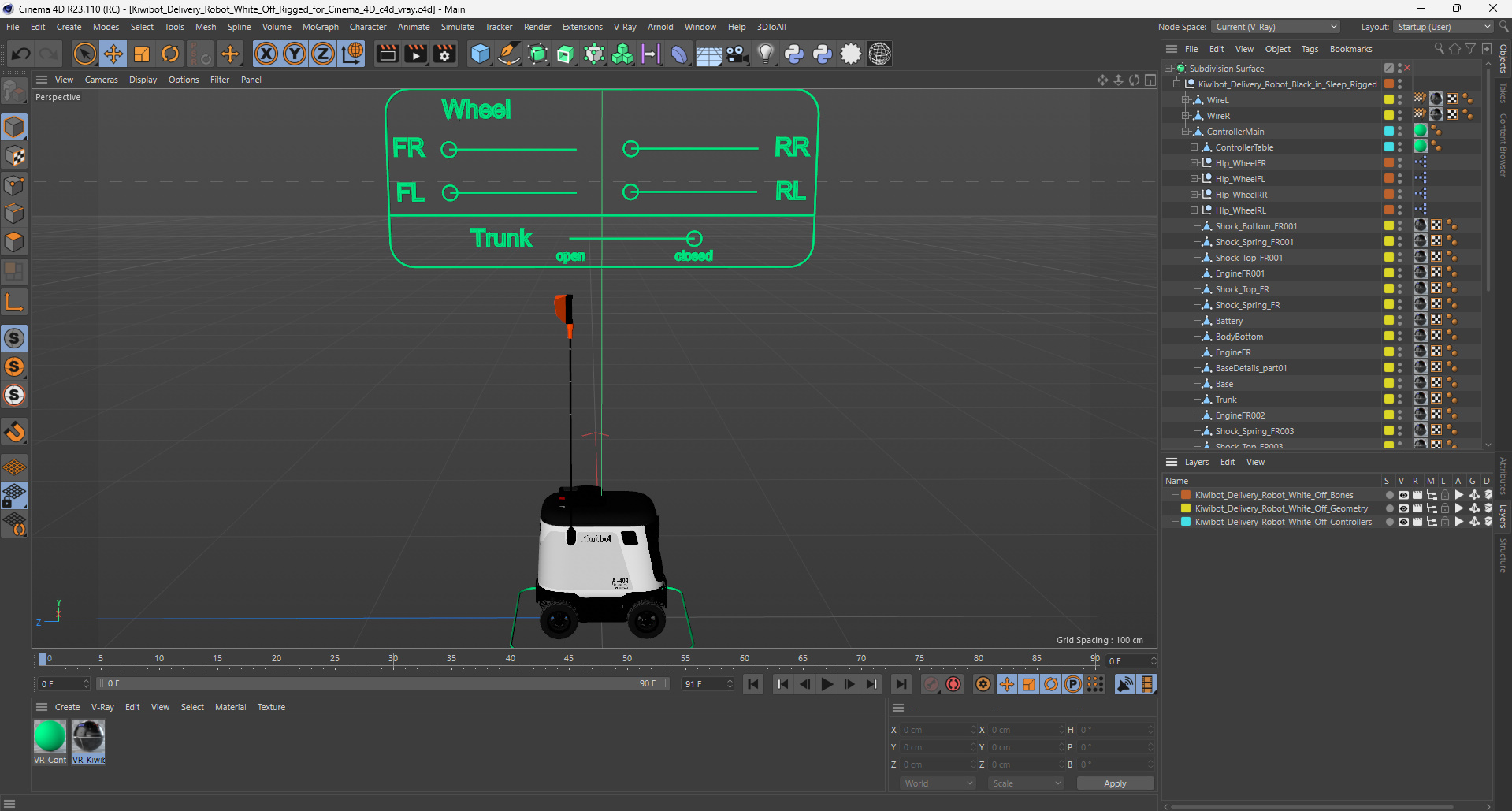The image size is (1512, 811).
Task: Open Layers panel Edit menu
Action: coord(1228,462)
